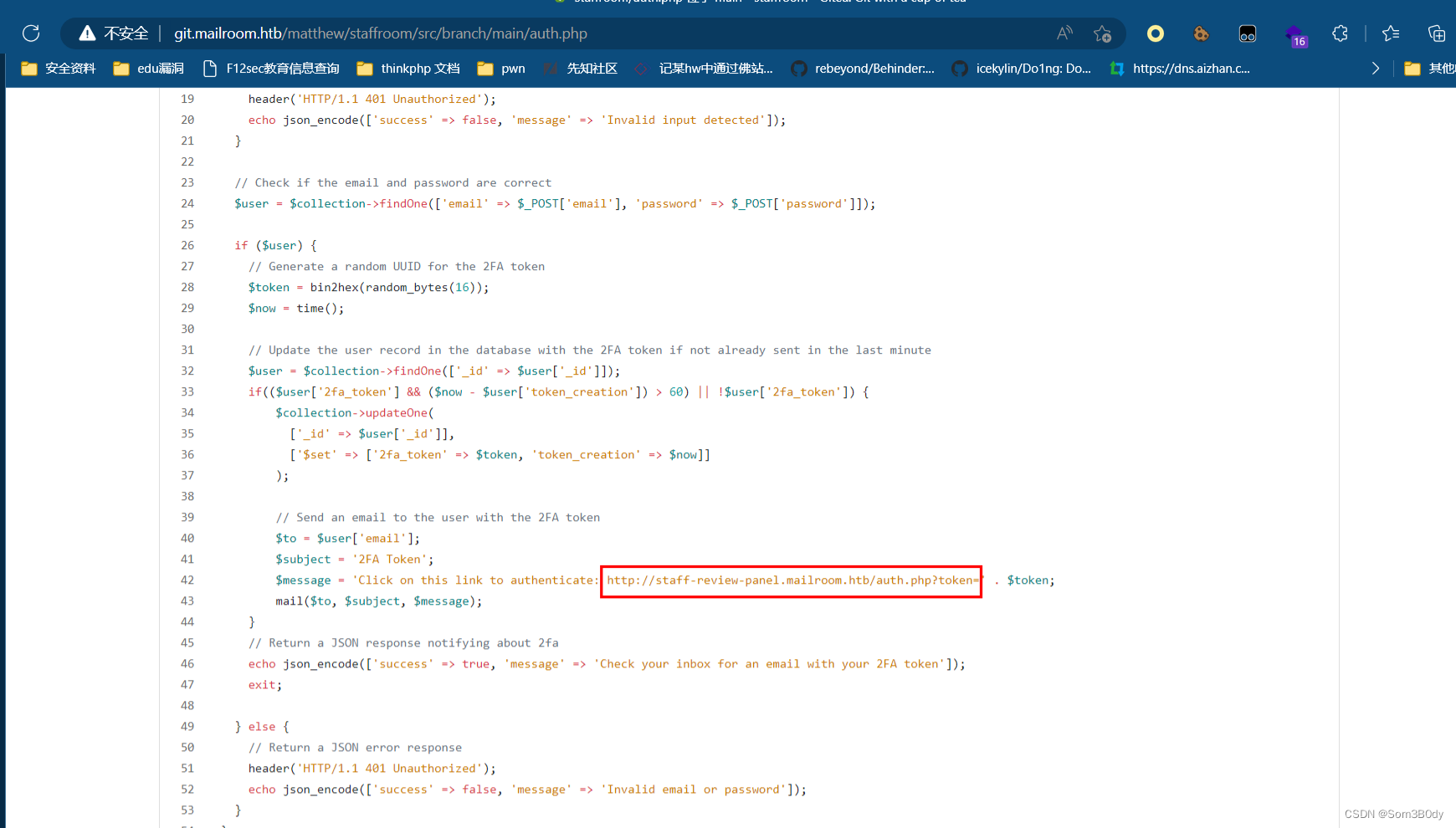The width and height of the screenshot is (1456, 828).
Task: Open the cookie extension icon
Action: (x=1202, y=33)
